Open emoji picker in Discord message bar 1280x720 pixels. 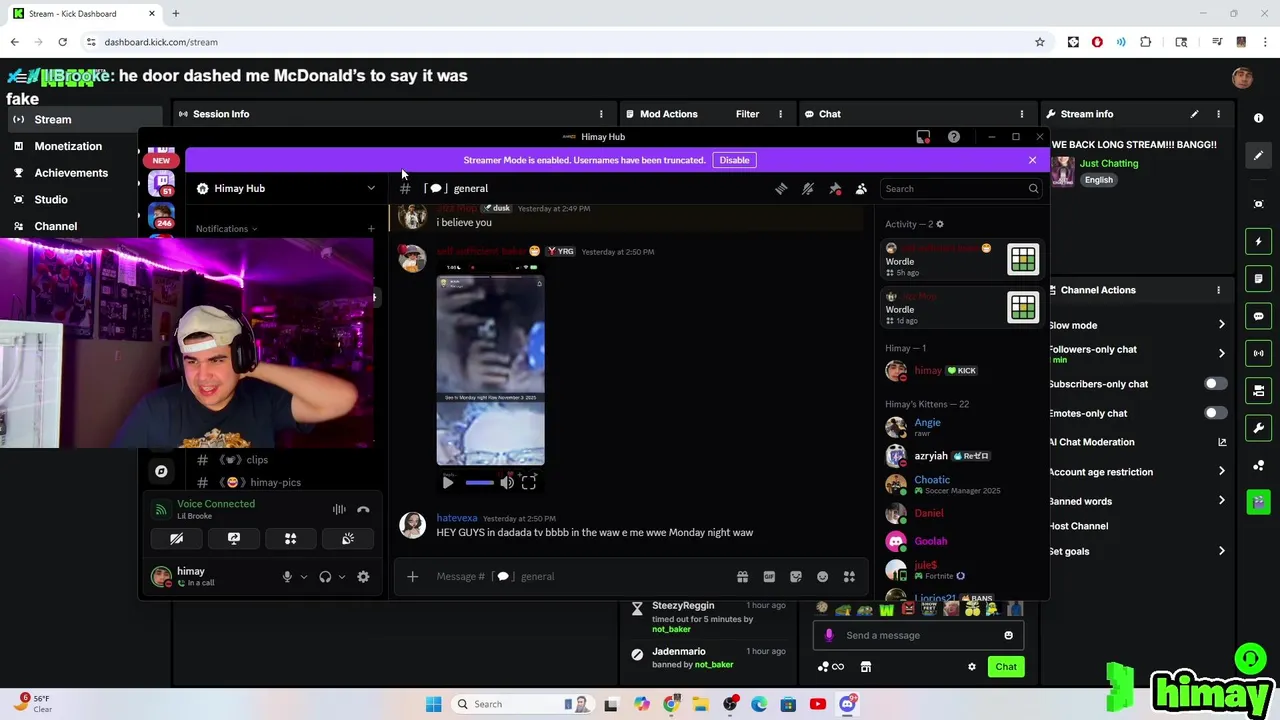pos(823,576)
